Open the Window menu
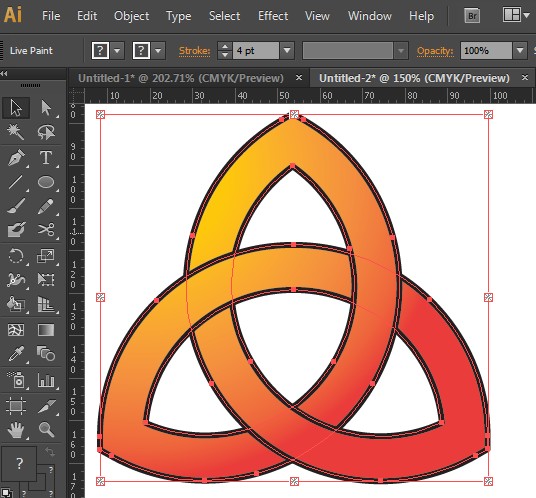This screenshot has width=536, height=498. click(370, 16)
